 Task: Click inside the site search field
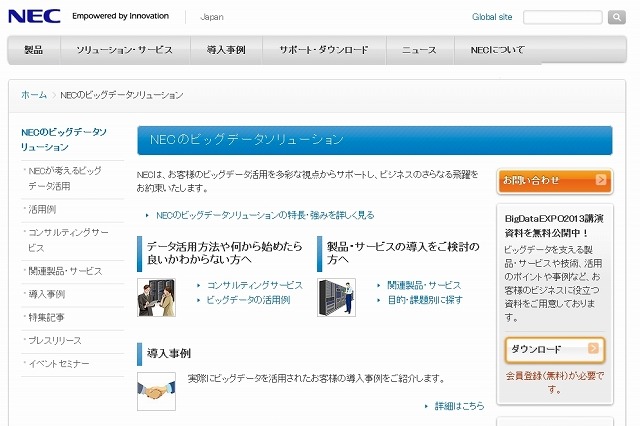point(562,17)
